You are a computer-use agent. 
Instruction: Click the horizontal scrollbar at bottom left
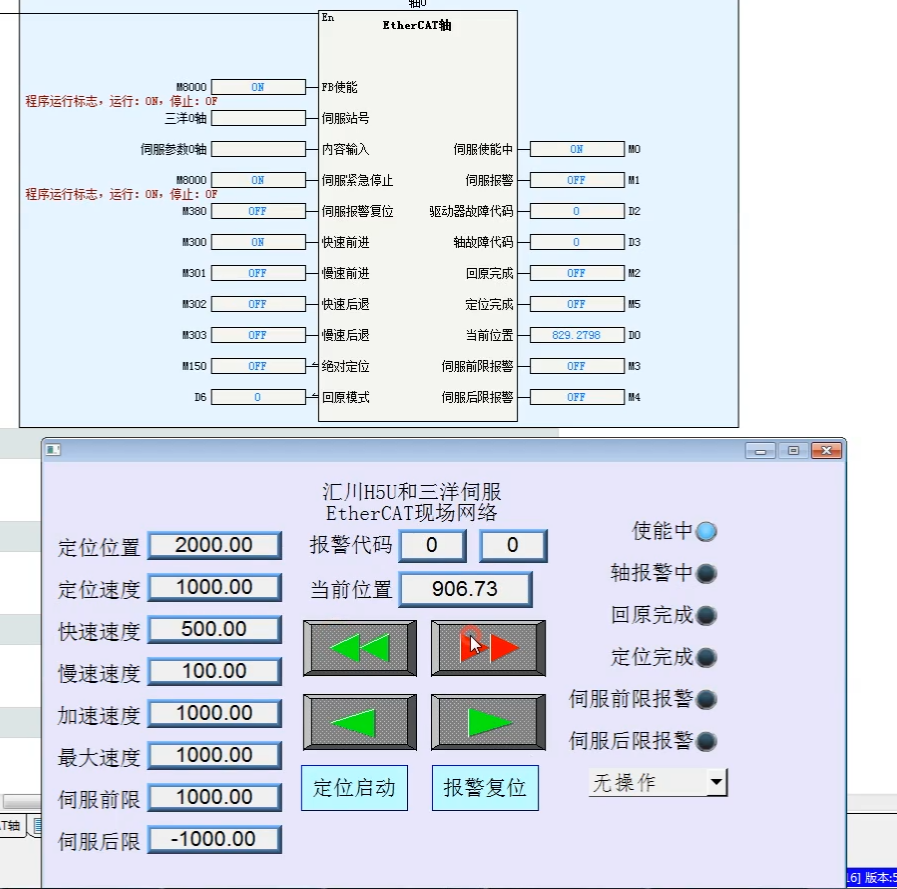click(20, 801)
